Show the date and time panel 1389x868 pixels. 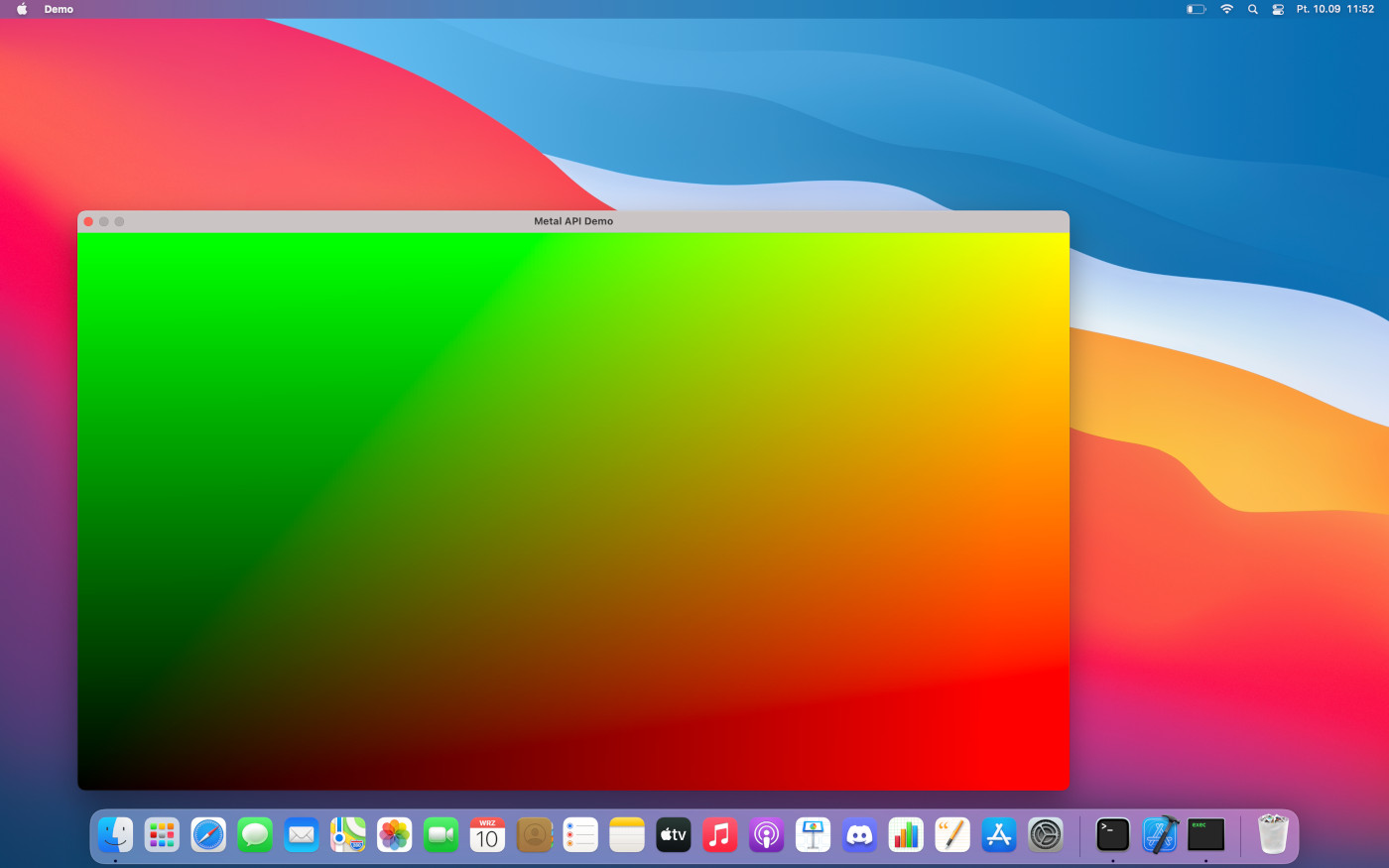(x=1335, y=9)
